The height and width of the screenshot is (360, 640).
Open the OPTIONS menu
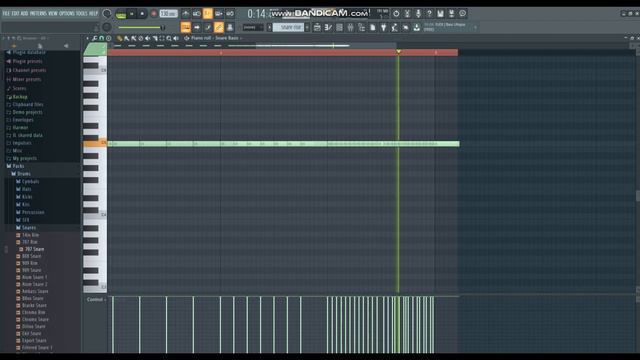tap(67, 13)
